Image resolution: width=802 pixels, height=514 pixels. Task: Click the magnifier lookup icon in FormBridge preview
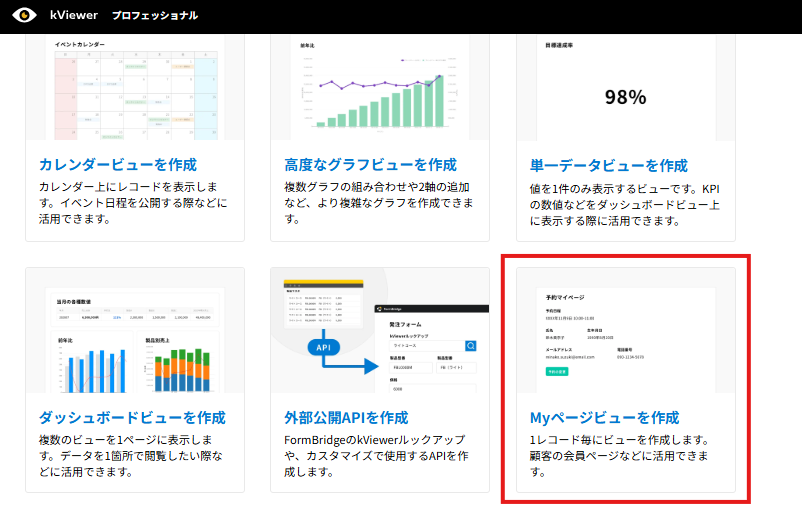[x=470, y=347]
